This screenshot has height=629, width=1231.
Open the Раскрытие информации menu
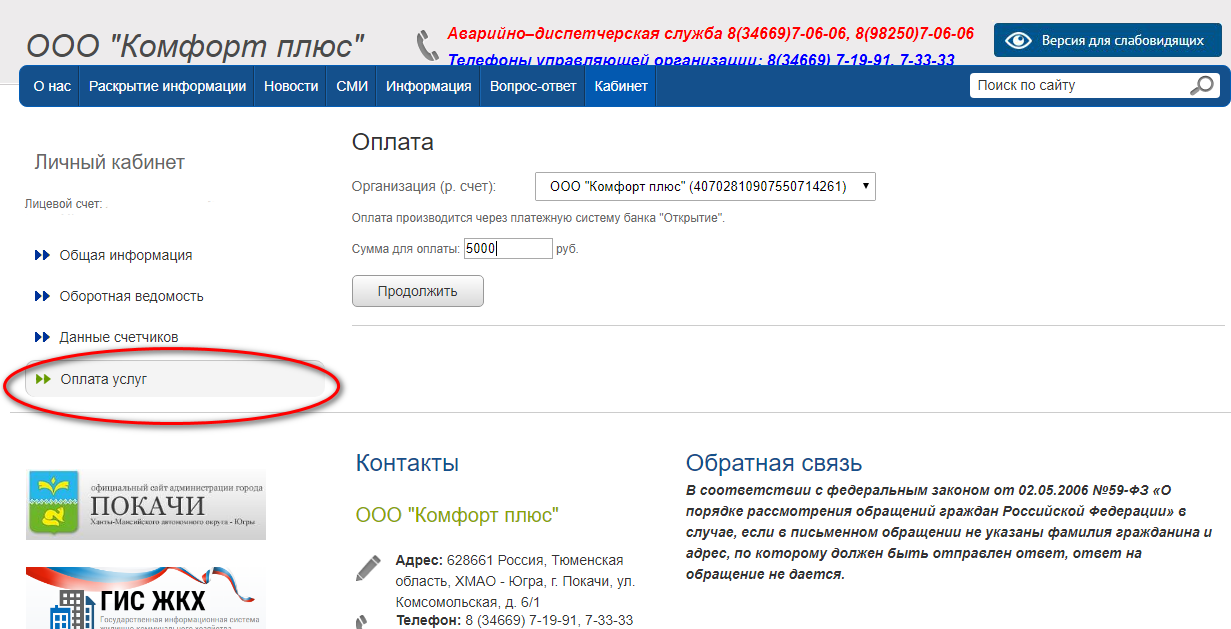[167, 86]
